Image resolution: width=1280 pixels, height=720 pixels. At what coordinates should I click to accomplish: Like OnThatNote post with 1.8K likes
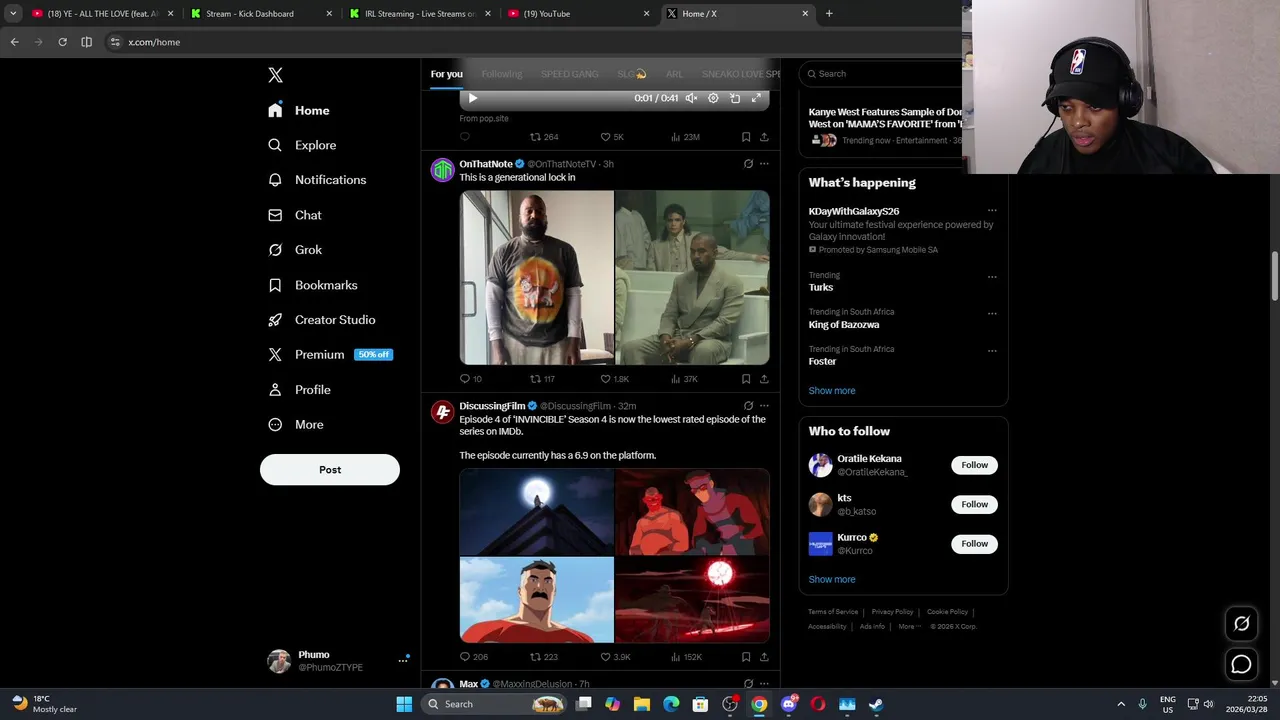[x=614, y=379]
